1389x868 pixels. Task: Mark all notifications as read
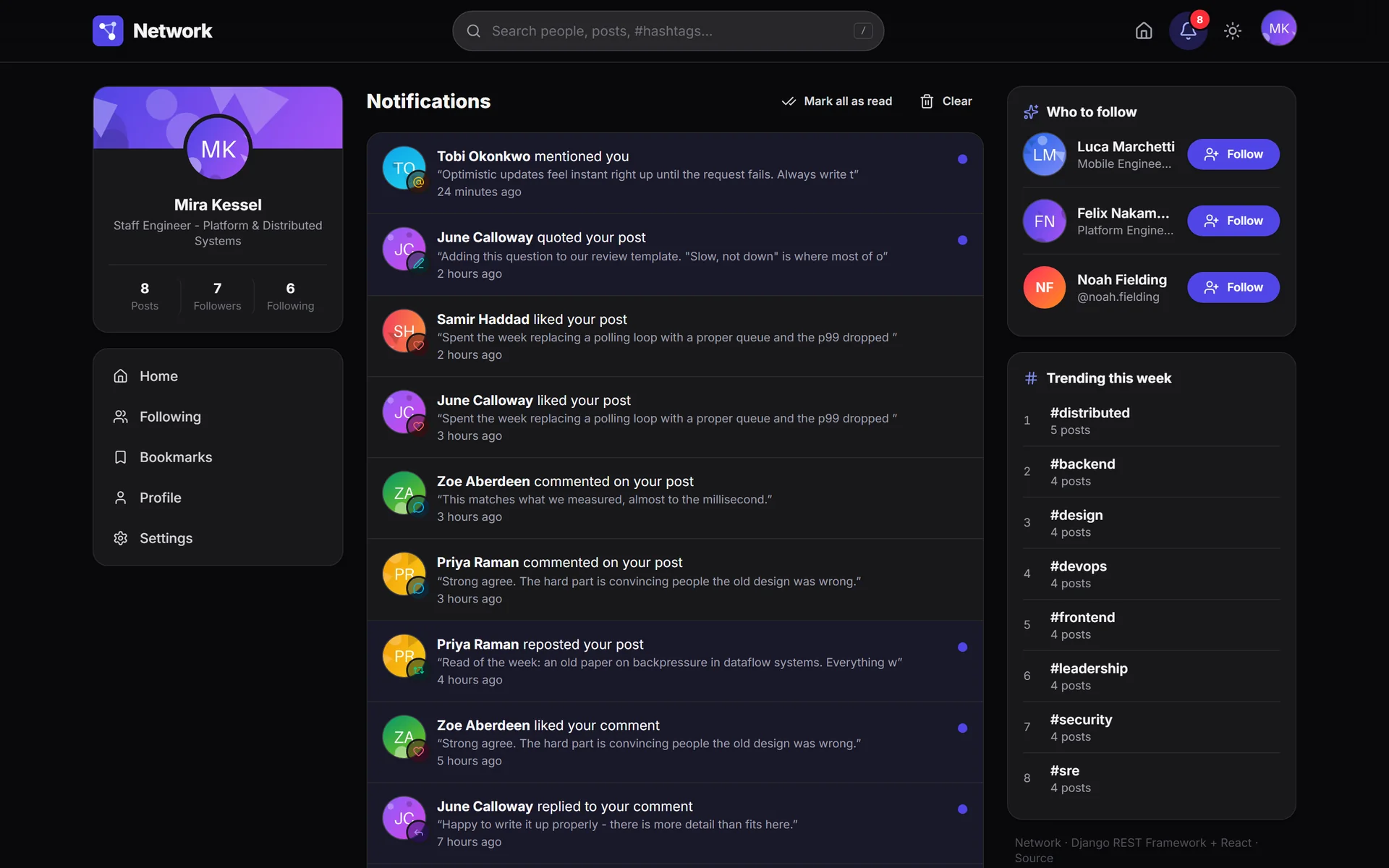coord(837,101)
